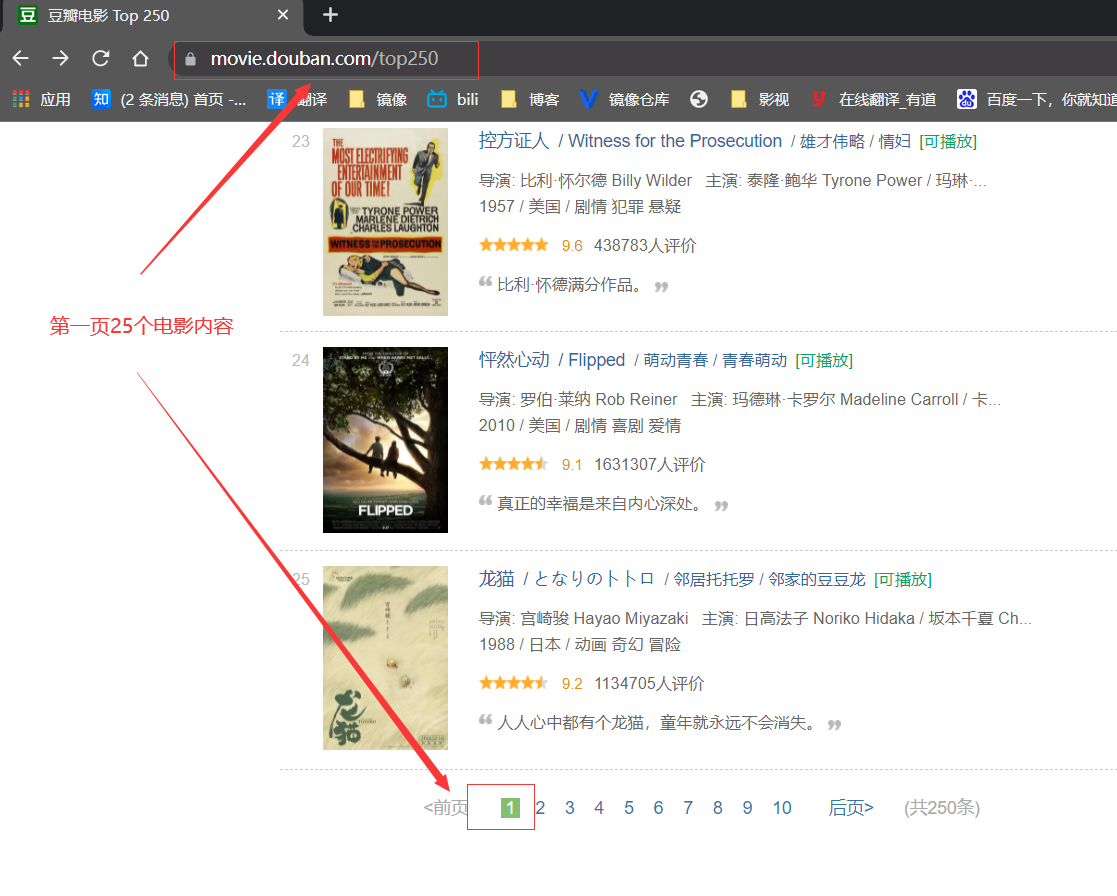The width and height of the screenshot is (1117, 896).
Task: Reload the page with the refresh icon
Action: [100, 58]
